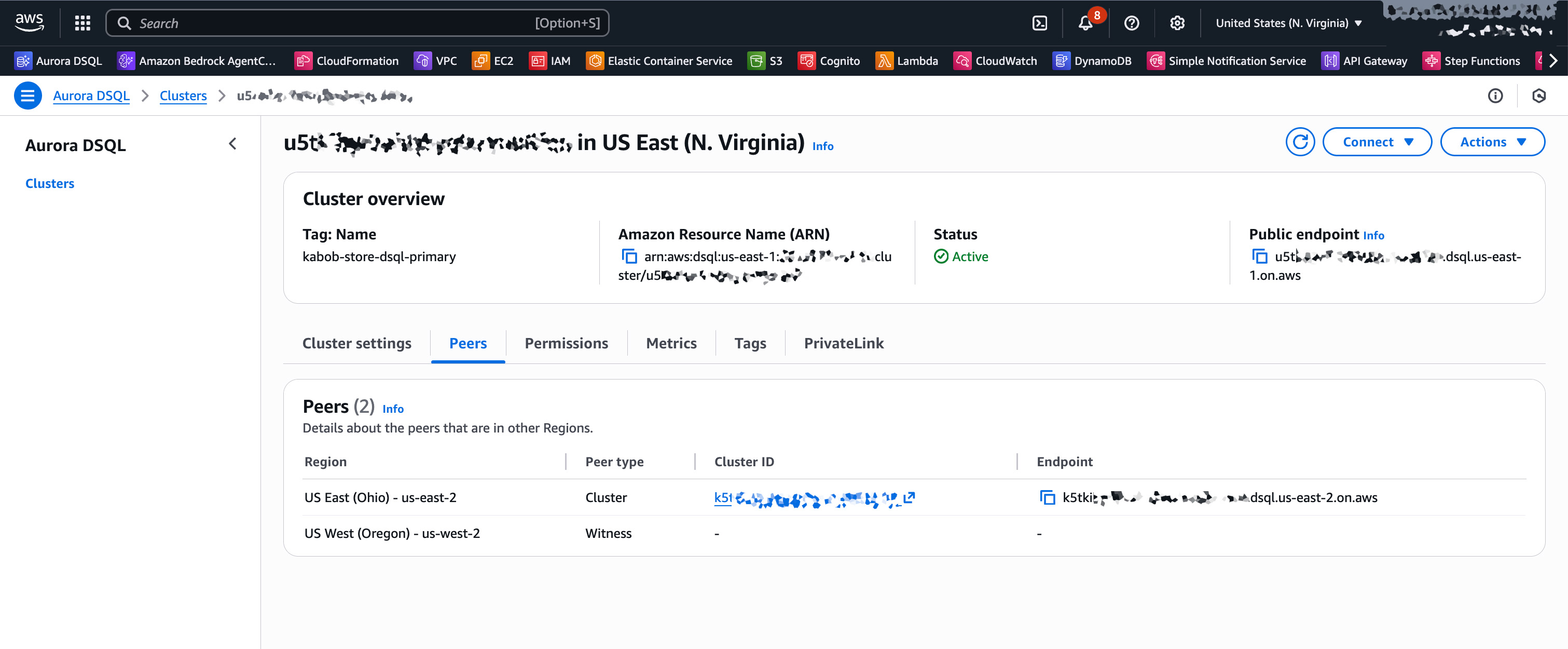Open the notifications bell showing 8 alerts
1568x649 pixels.
tap(1086, 22)
